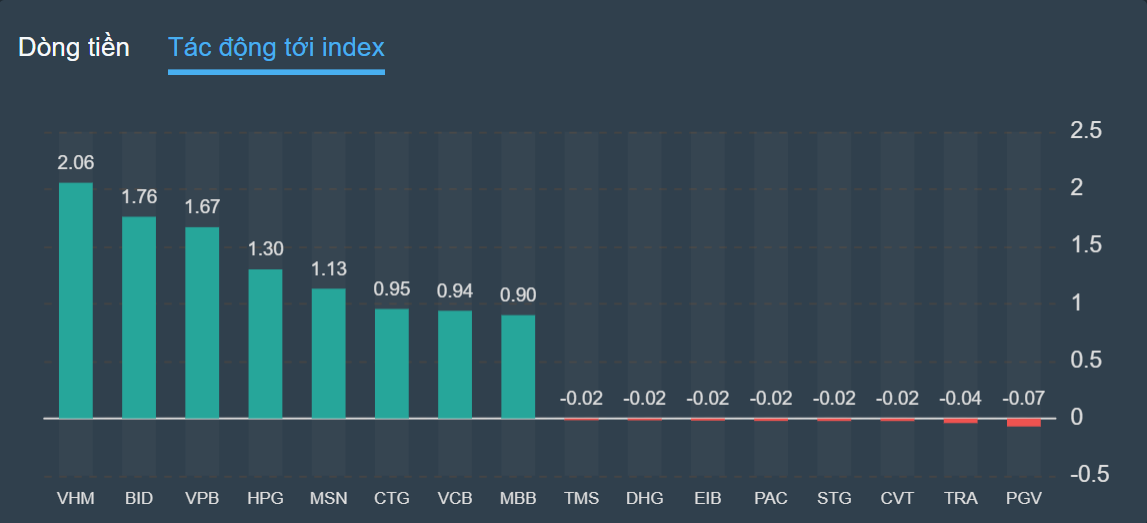The image size is (1147, 523).
Task: Click the 2.06 data label above VHM
Action: [76, 163]
